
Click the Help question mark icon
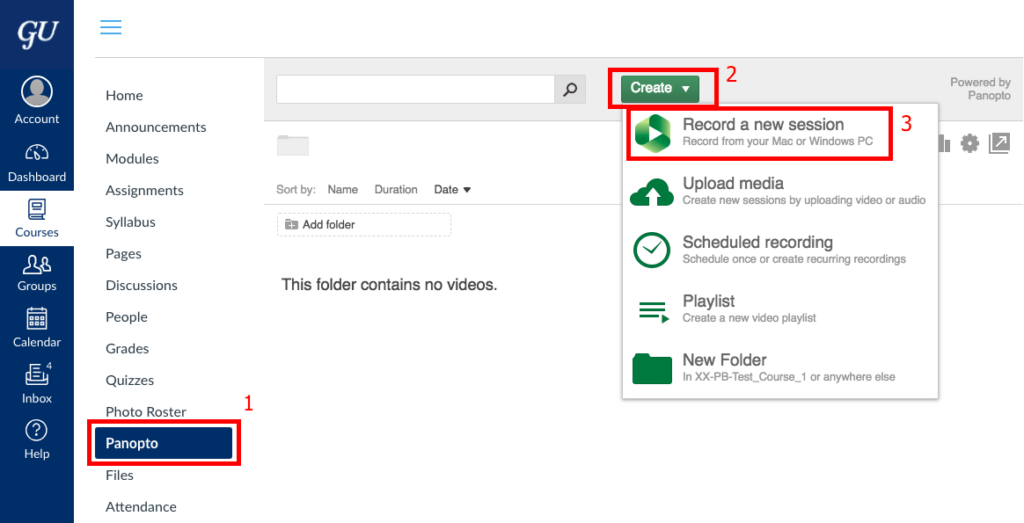[37, 437]
